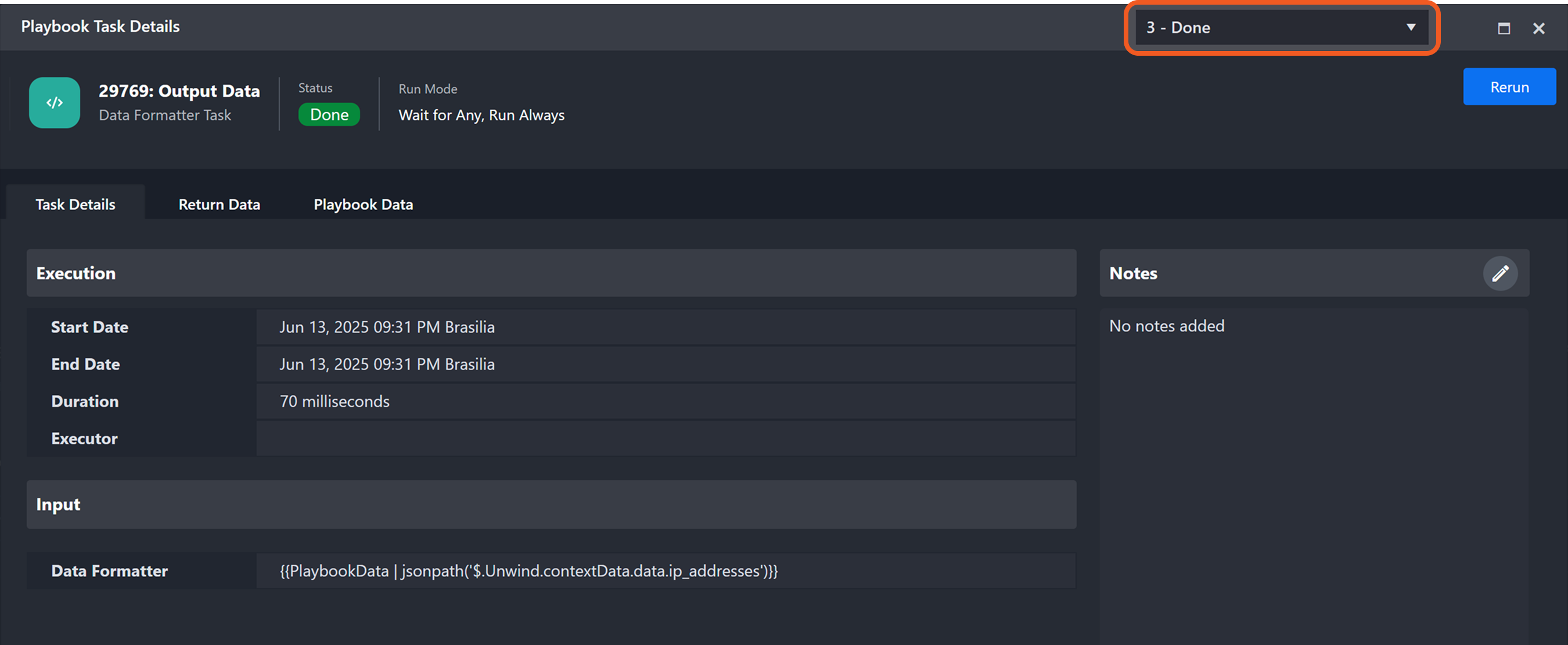Click the pencil icon to edit Notes
The image size is (1568, 645).
pos(1500,273)
